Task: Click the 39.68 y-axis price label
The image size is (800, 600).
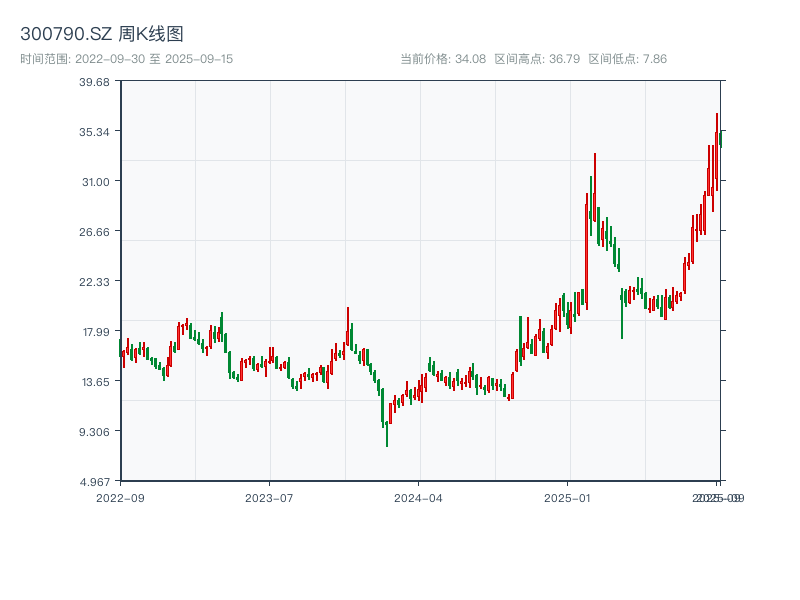Action: tap(96, 82)
